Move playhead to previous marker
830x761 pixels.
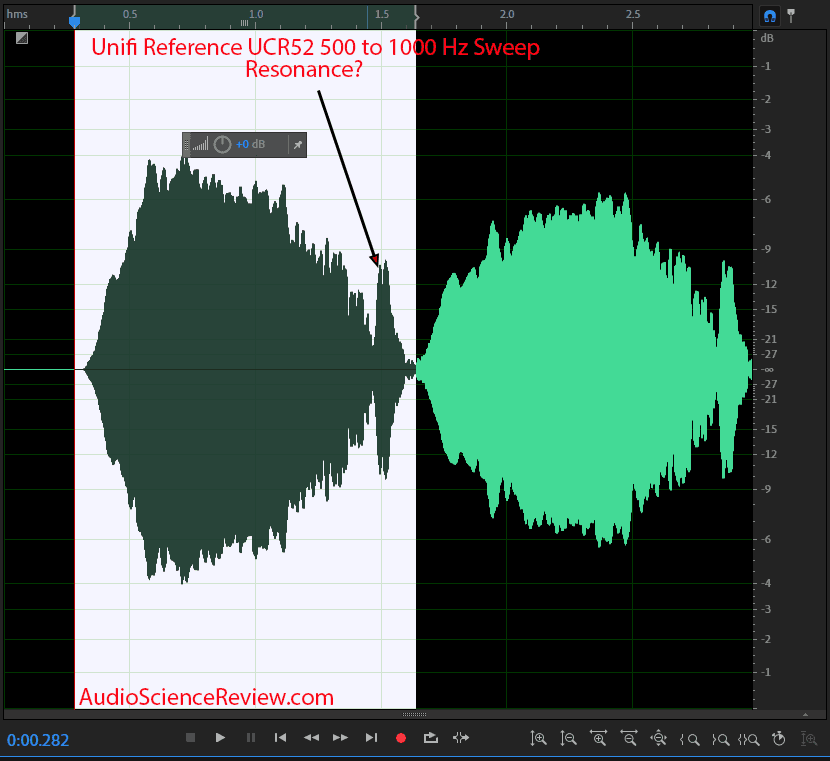[x=281, y=737]
